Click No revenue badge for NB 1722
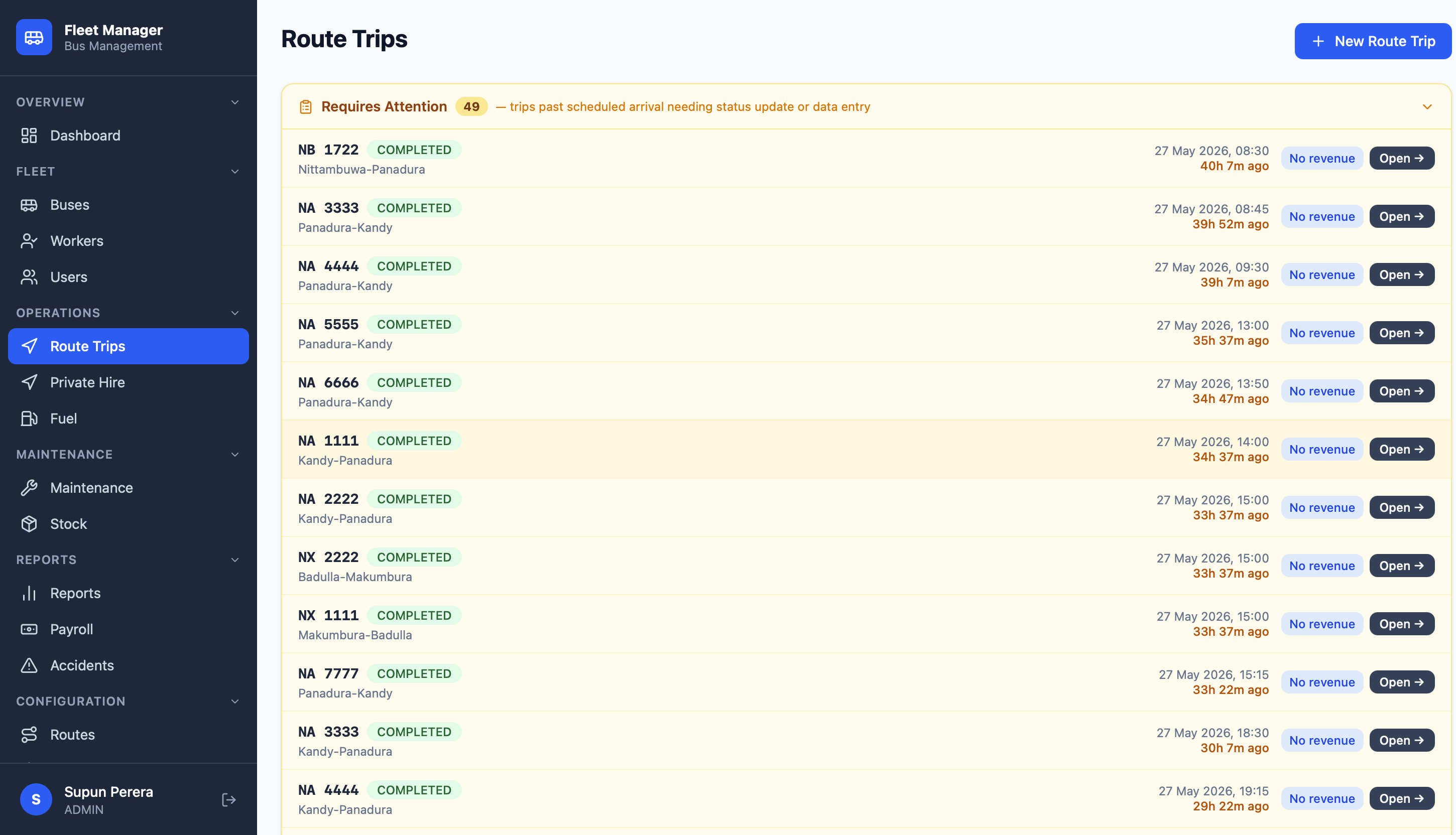 pos(1322,158)
